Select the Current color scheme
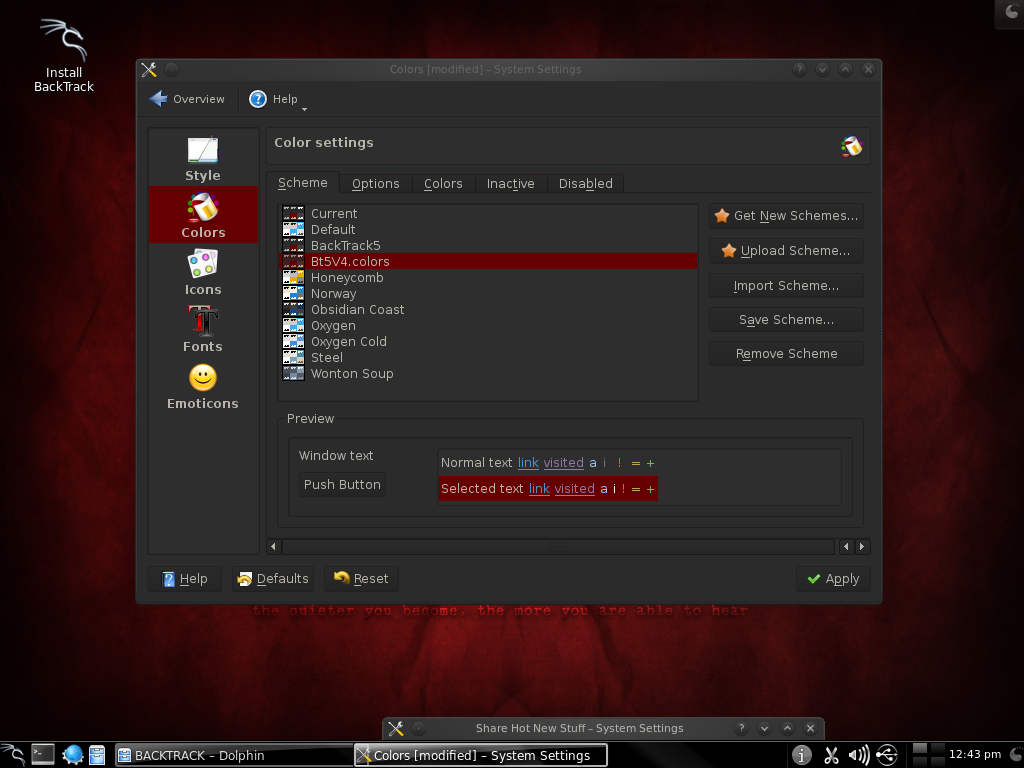The image size is (1024, 768). 488,214
